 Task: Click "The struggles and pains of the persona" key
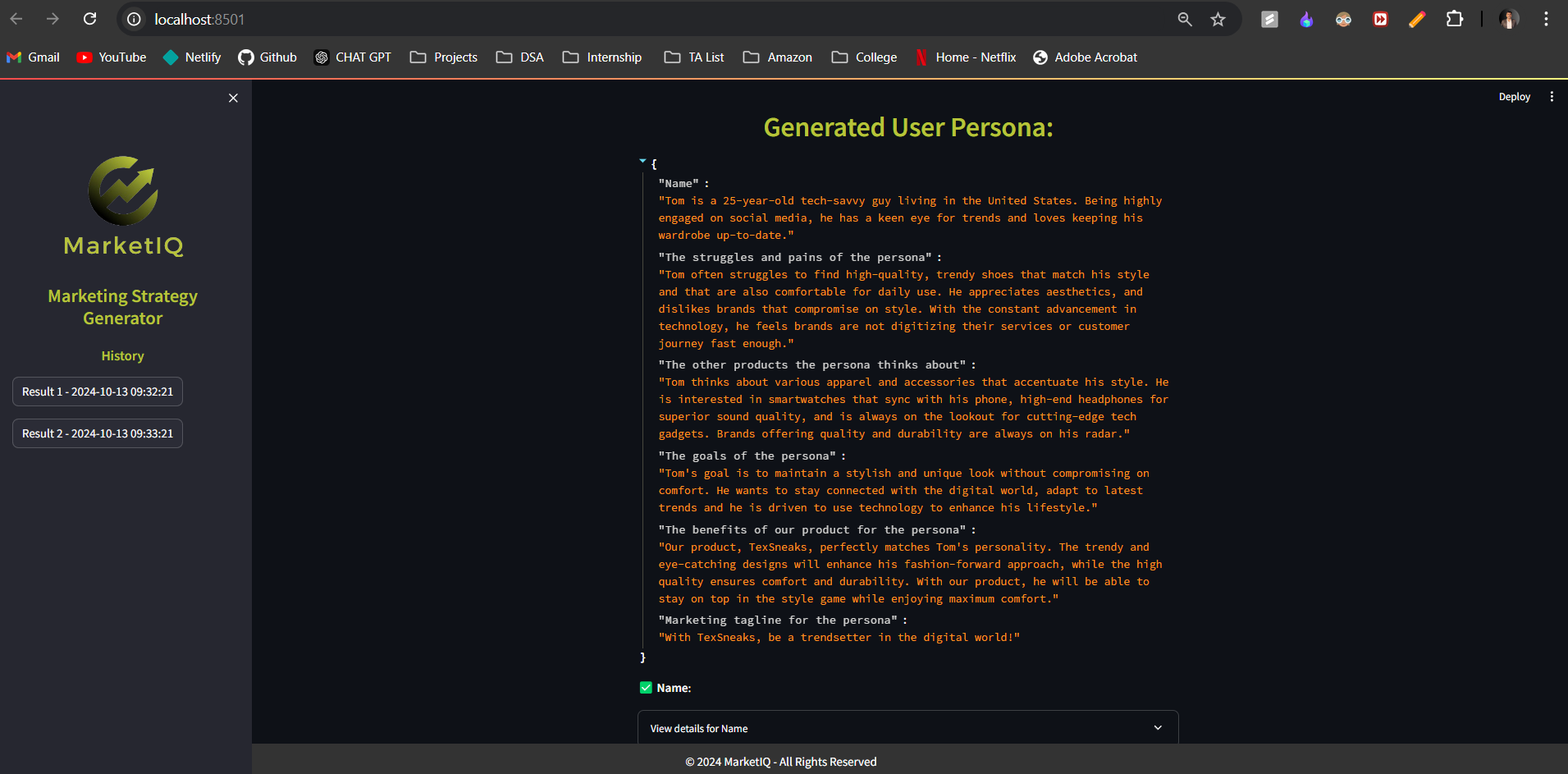pyautogui.click(x=796, y=258)
